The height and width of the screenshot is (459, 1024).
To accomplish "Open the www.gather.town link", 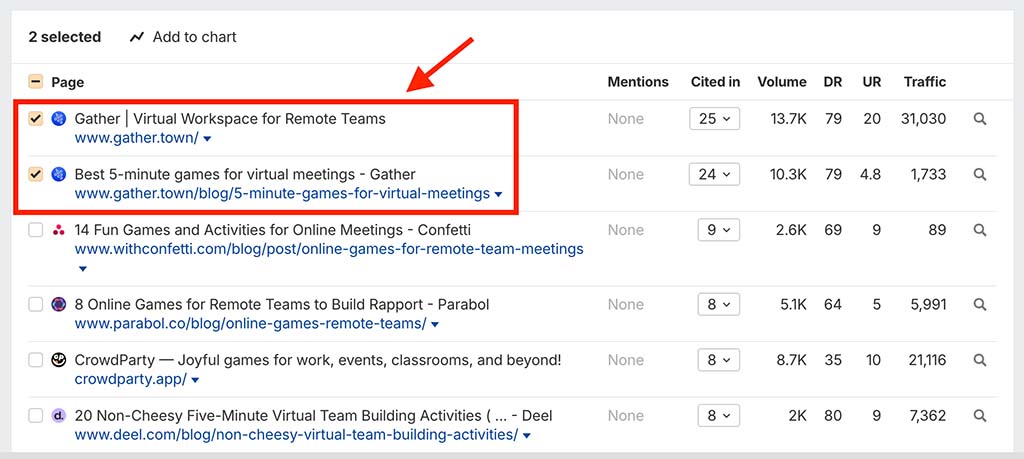I will (136, 137).
